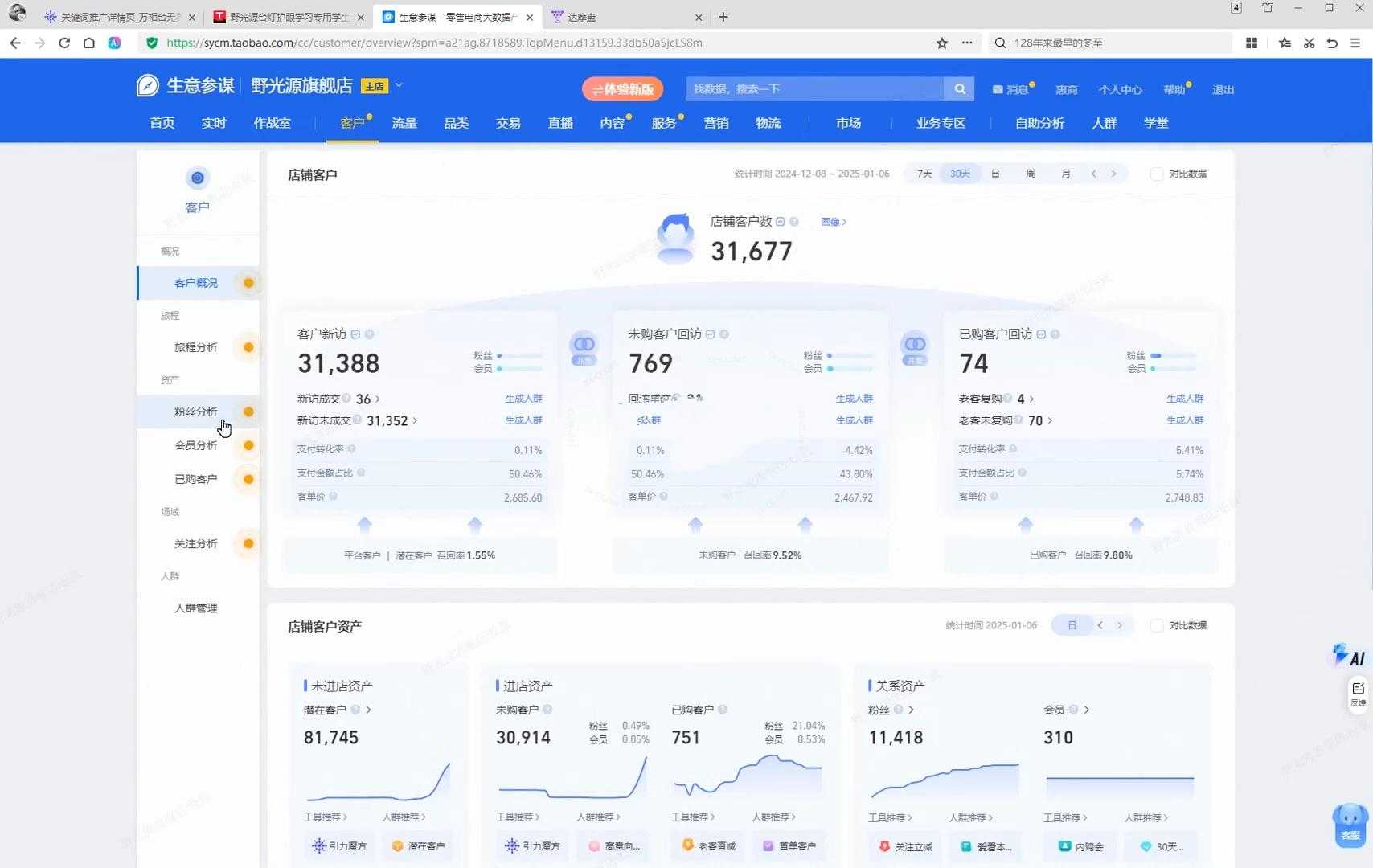Select 粉丝分析 in the left sidebar
Image resolution: width=1373 pixels, height=868 pixels.
click(x=196, y=411)
